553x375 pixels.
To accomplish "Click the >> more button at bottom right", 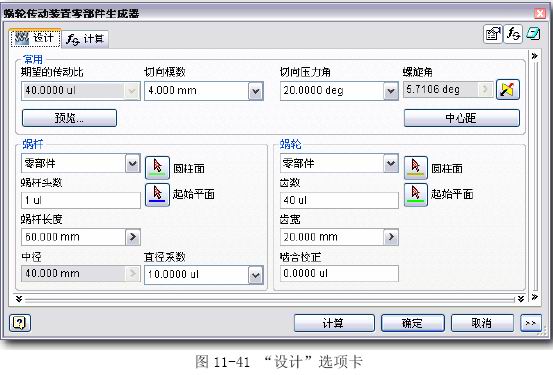I will 530,323.
